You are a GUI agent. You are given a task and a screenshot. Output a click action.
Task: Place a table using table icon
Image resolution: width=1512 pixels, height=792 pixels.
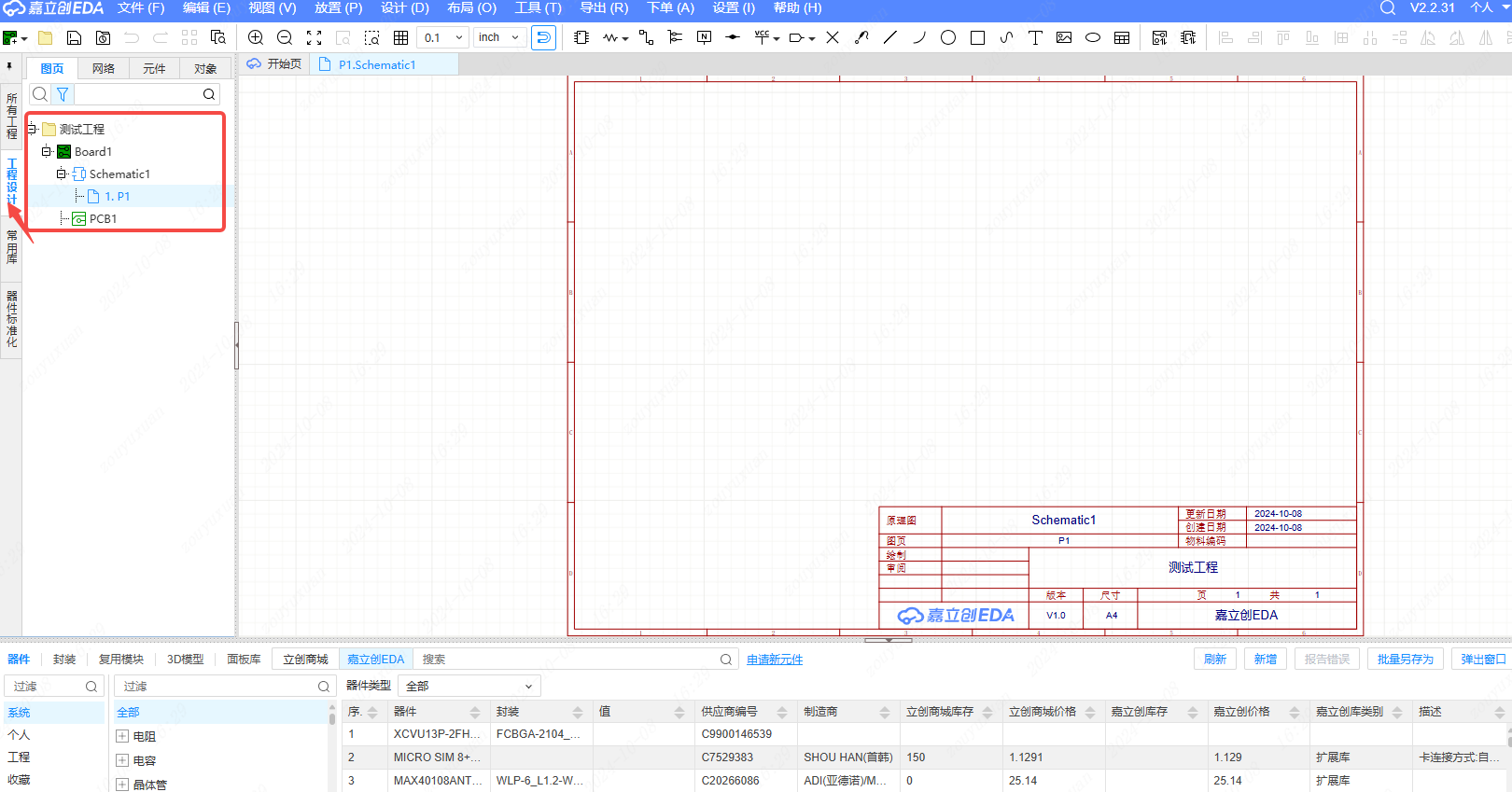(x=1122, y=37)
